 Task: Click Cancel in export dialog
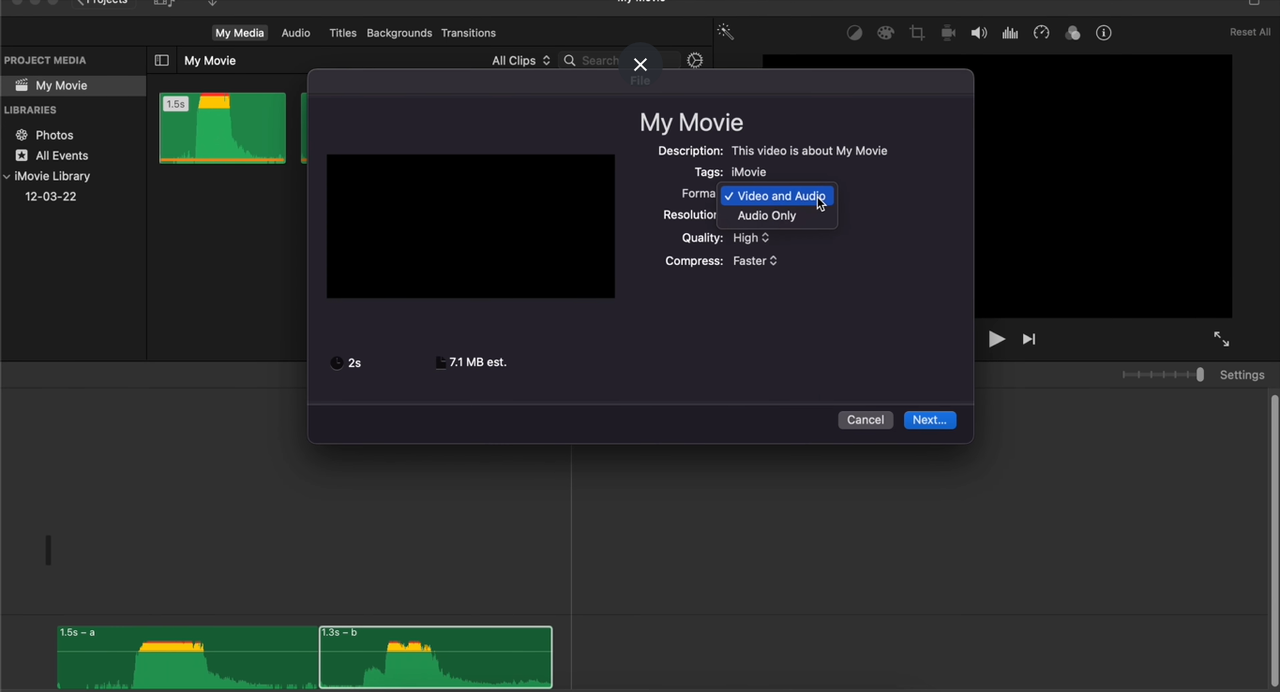pyautogui.click(x=865, y=420)
